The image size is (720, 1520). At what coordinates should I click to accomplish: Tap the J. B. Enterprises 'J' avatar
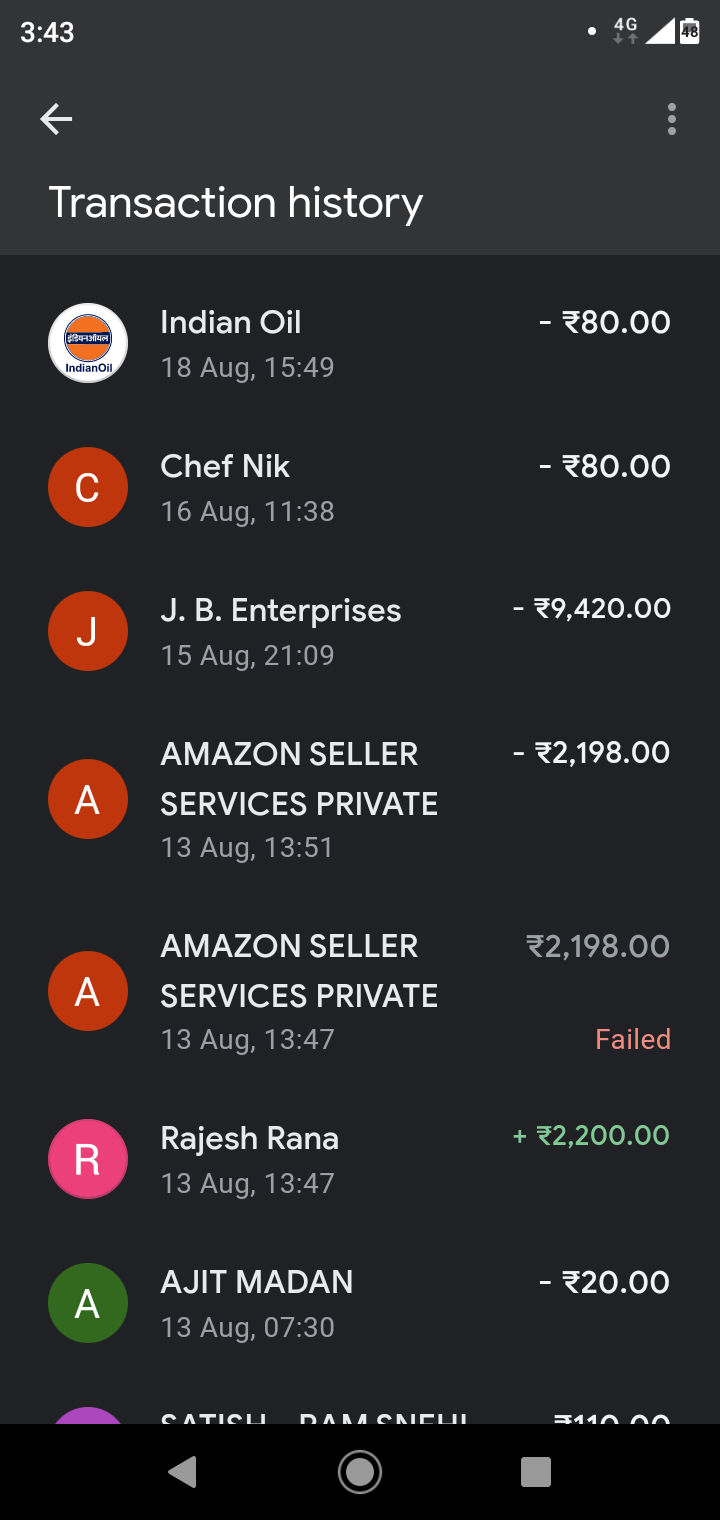pyautogui.click(x=88, y=631)
